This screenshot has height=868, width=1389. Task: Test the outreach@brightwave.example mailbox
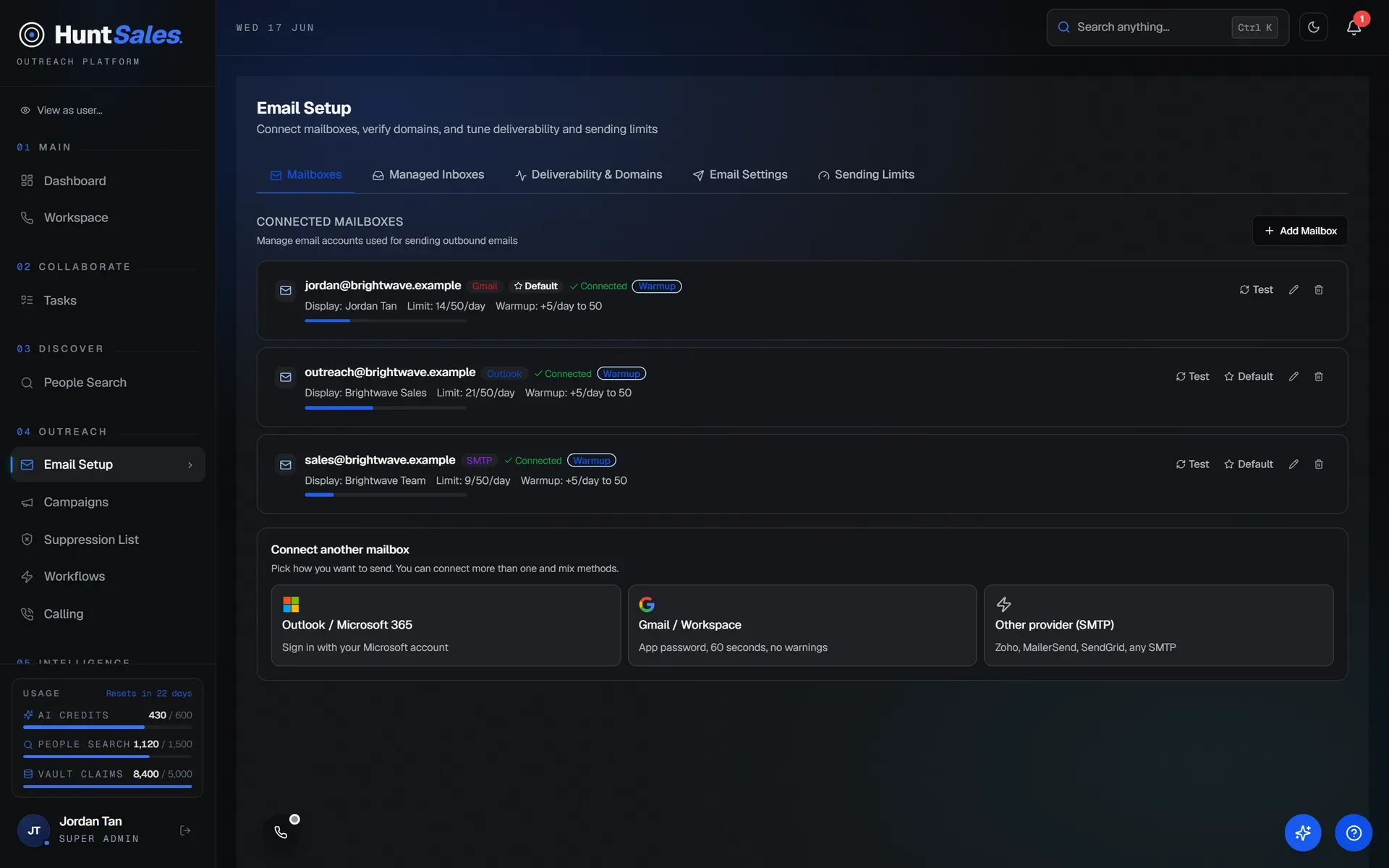click(1192, 377)
